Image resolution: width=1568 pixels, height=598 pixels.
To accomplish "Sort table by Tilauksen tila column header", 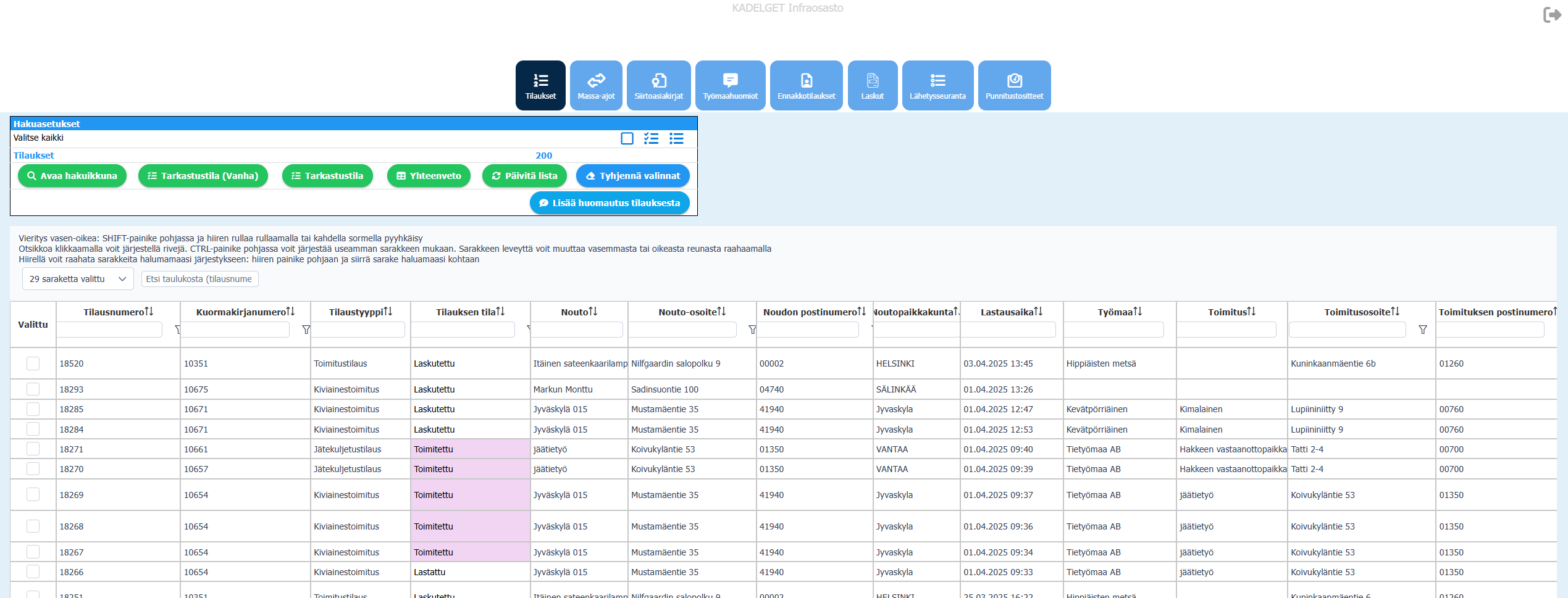I will click(470, 312).
